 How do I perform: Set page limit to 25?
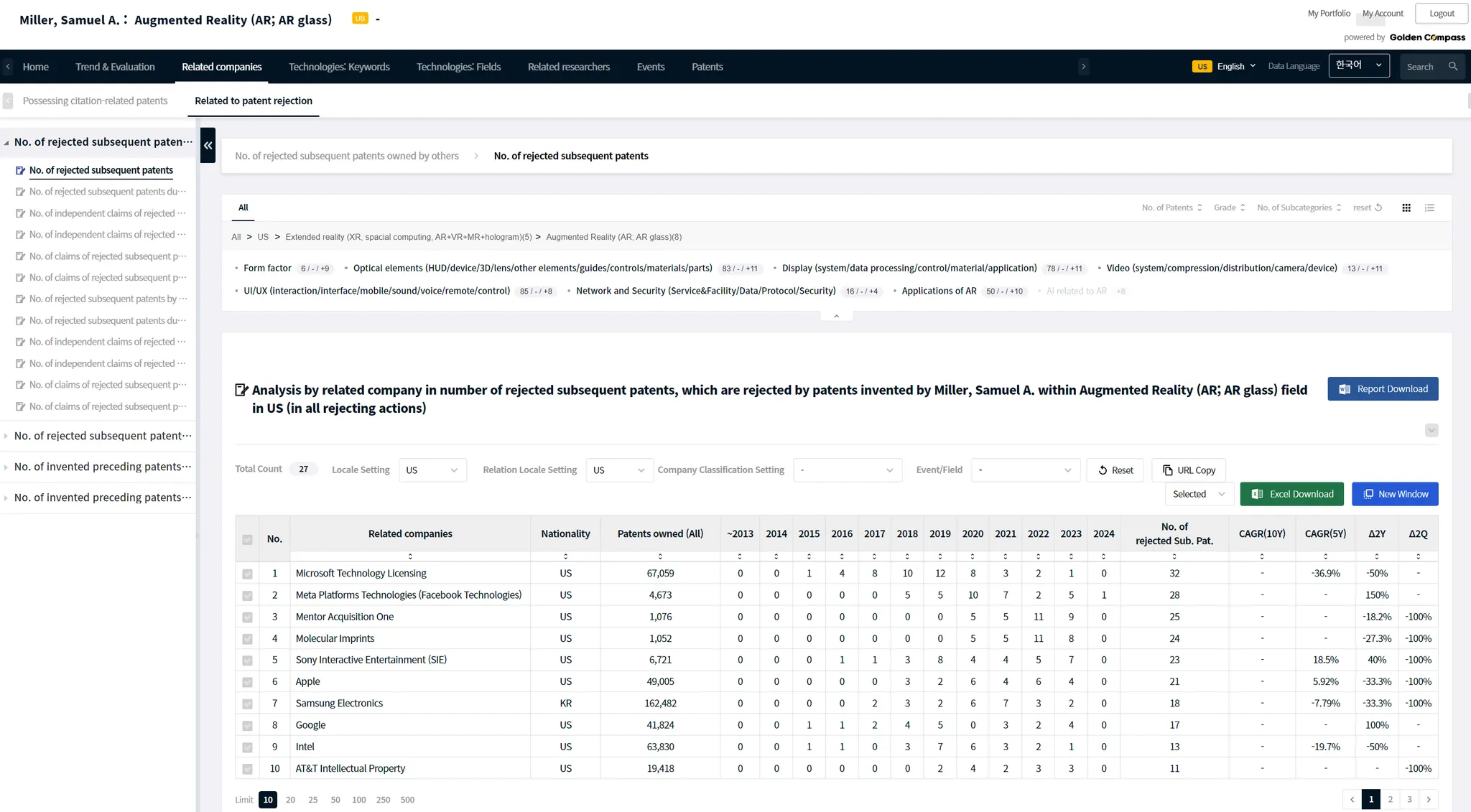(312, 800)
